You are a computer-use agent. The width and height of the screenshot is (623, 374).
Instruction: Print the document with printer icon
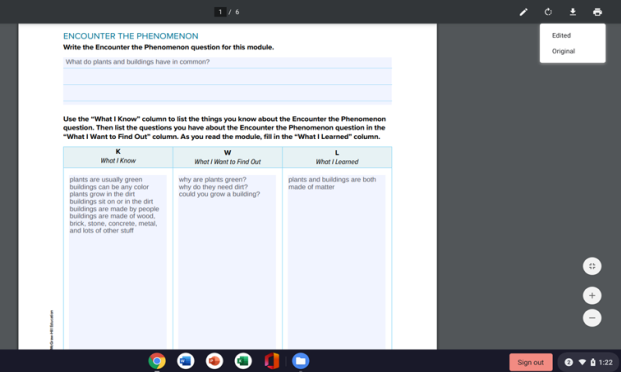pos(597,12)
